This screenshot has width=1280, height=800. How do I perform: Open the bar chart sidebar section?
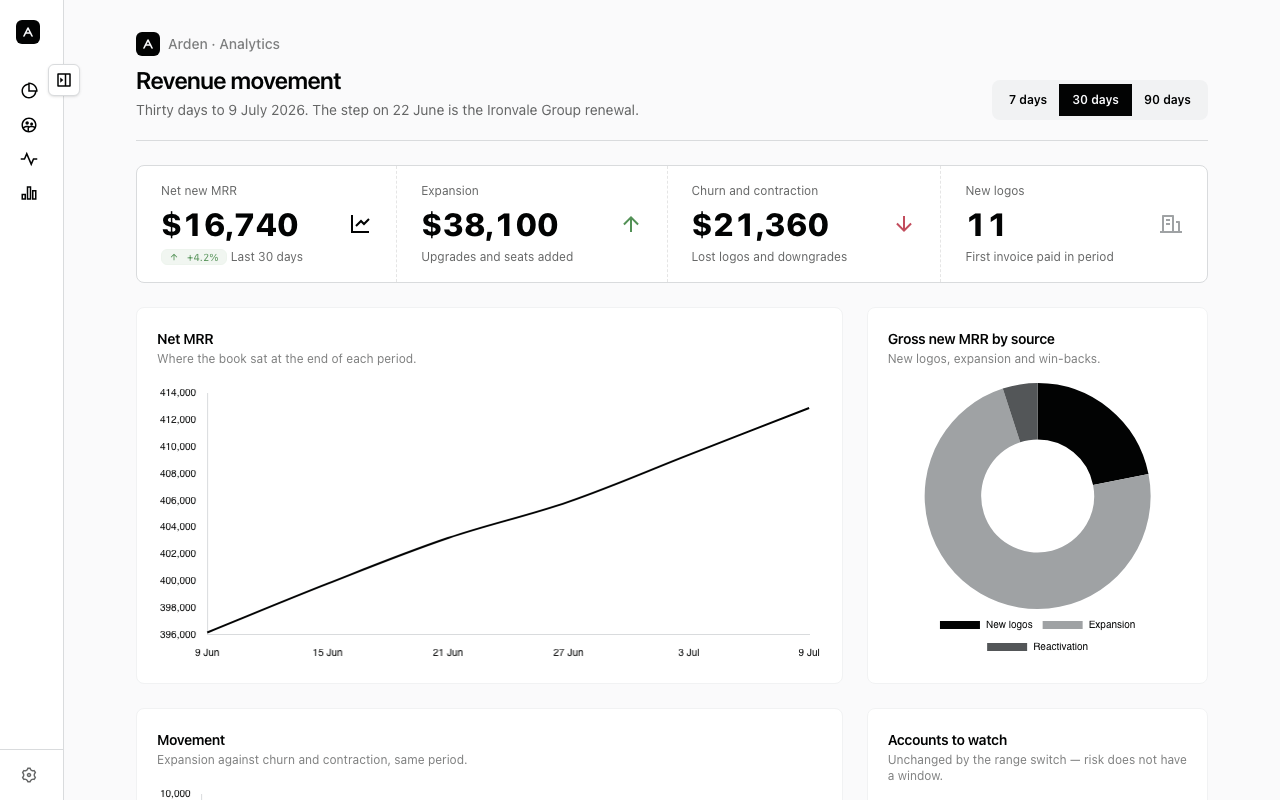[29, 193]
